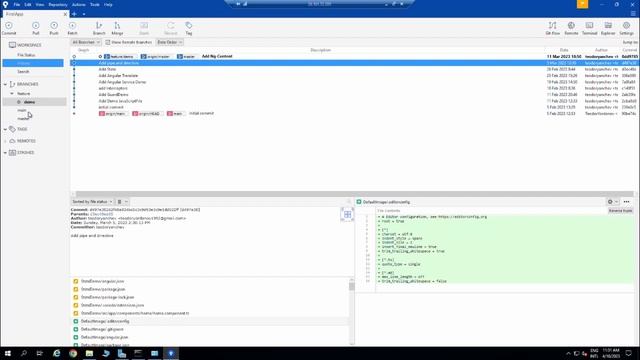Click the Jump to field
The height and width of the screenshot is (360, 640).
tap(629, 42)
